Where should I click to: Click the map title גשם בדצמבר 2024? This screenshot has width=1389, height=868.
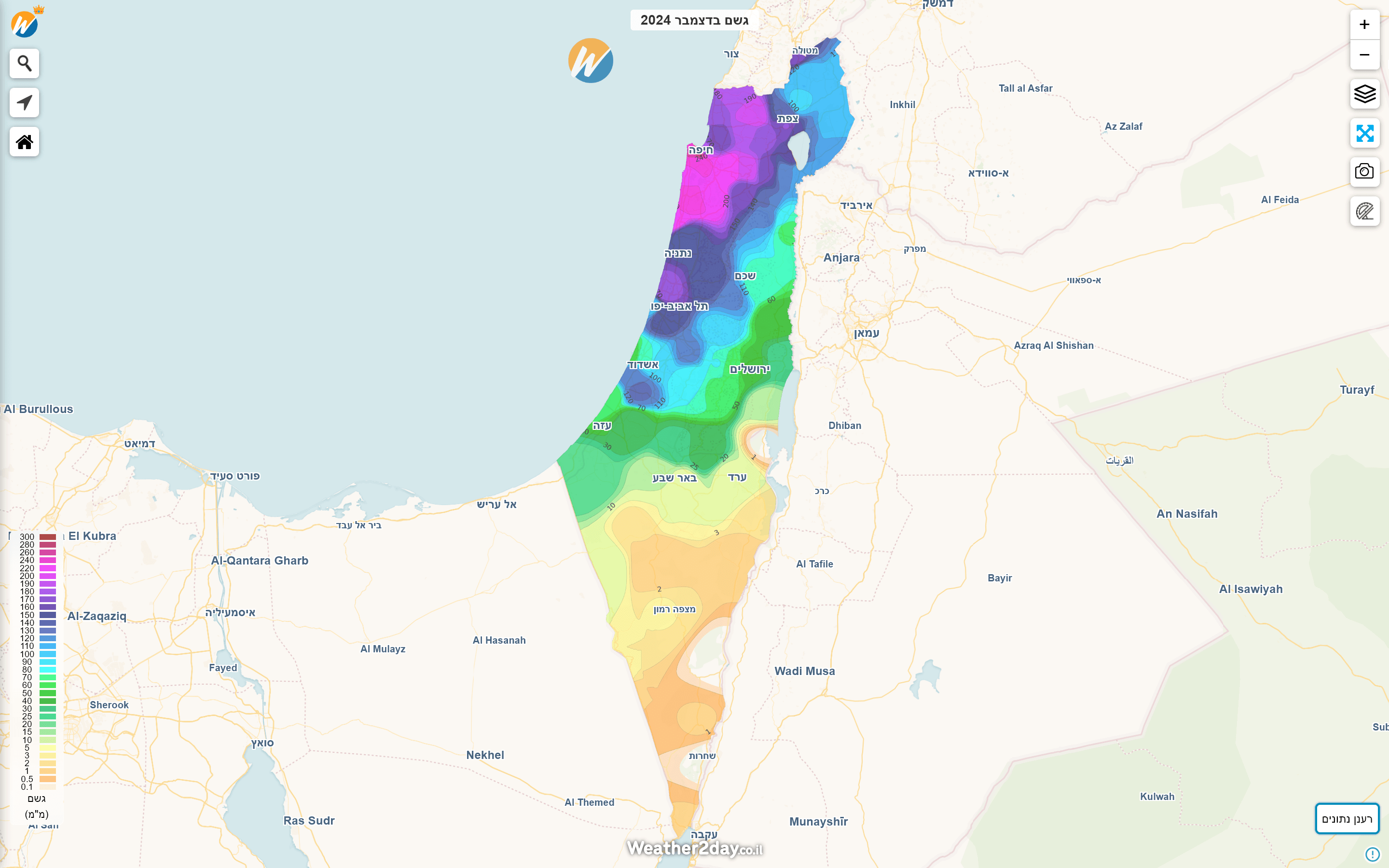[x=694, y=20]
